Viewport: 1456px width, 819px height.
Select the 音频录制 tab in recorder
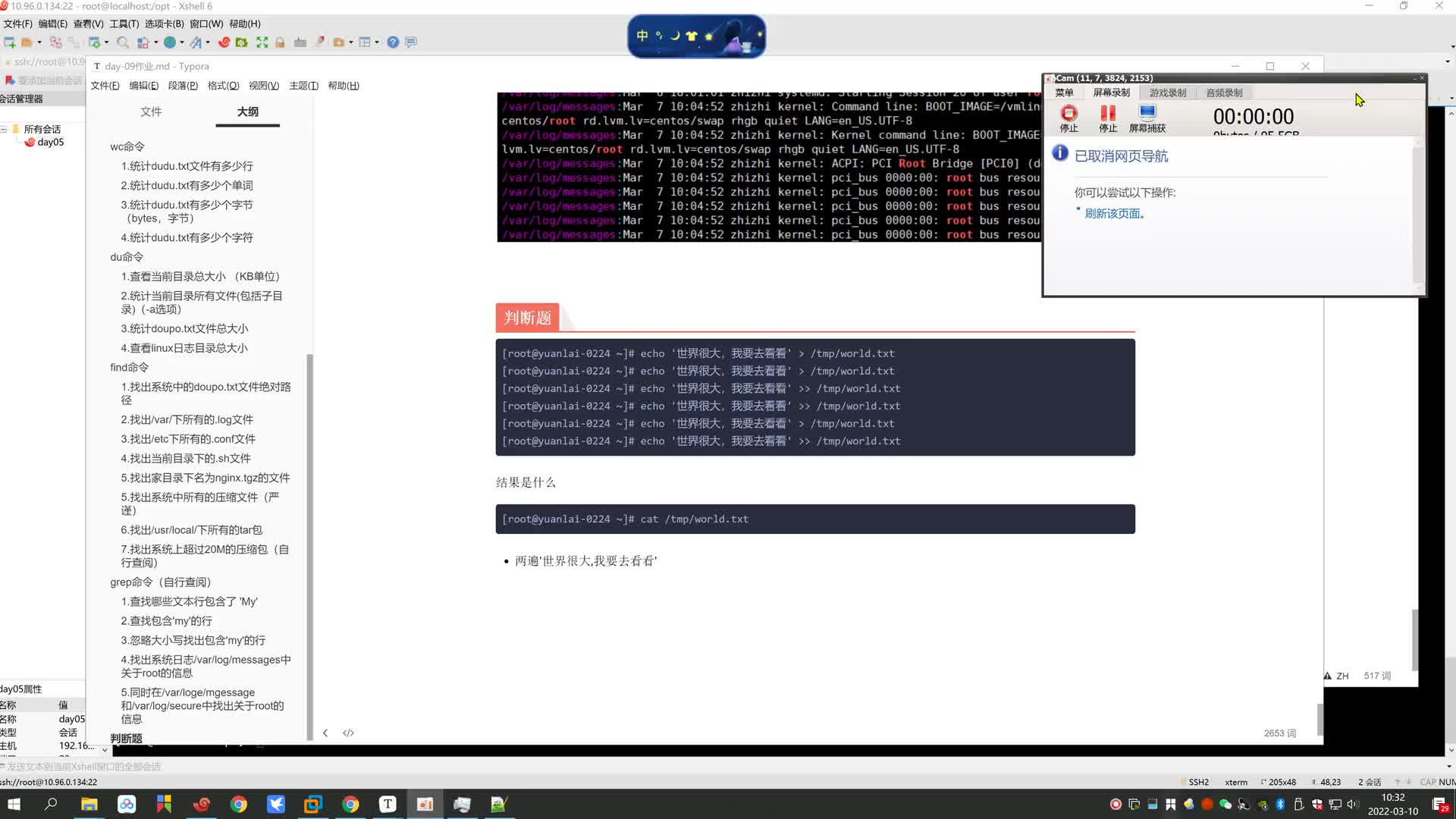pyautogui.click(x=1225, y=93)
